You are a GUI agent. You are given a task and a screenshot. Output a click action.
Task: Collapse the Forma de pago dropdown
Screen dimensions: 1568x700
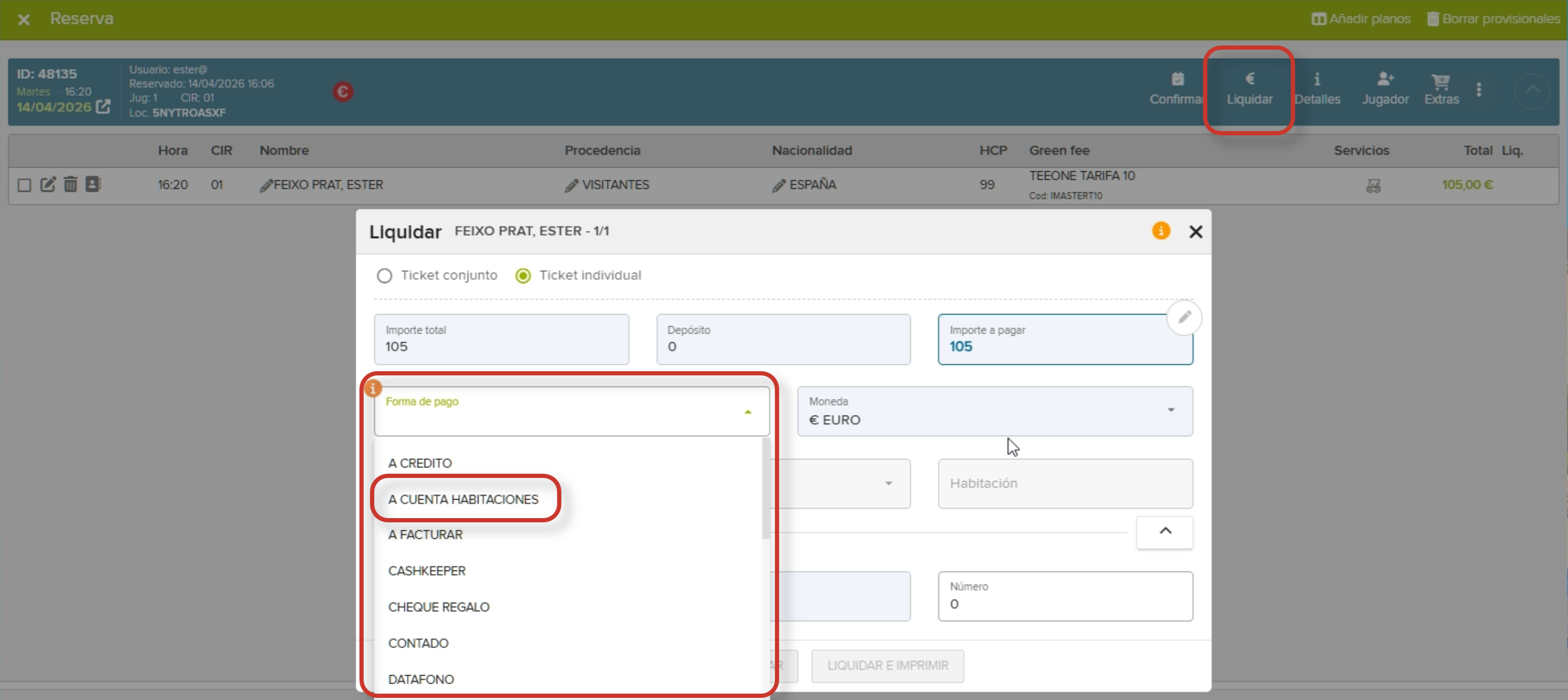click(x=748, y=412)
